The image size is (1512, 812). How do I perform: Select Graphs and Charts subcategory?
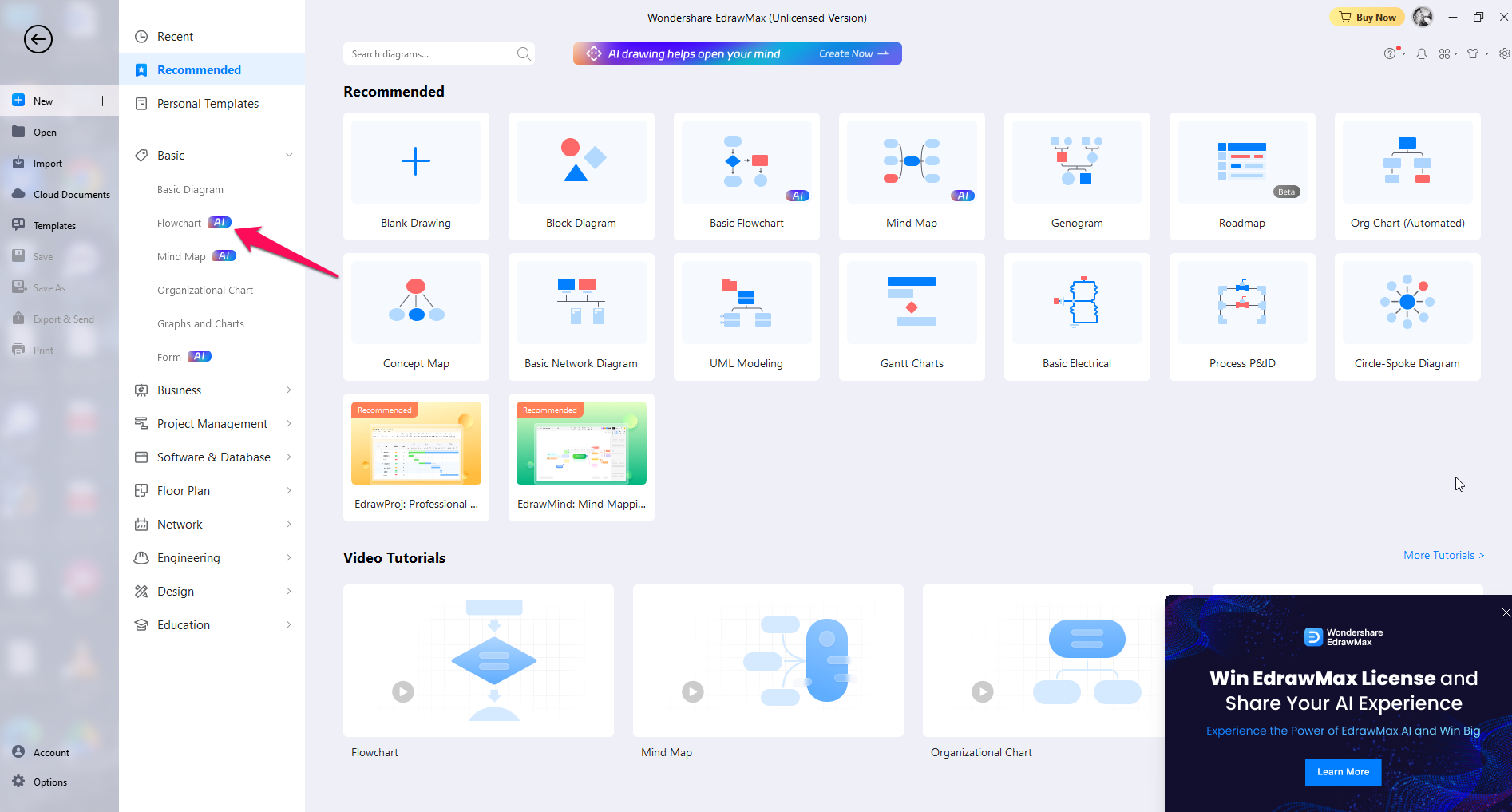[200, 323]
